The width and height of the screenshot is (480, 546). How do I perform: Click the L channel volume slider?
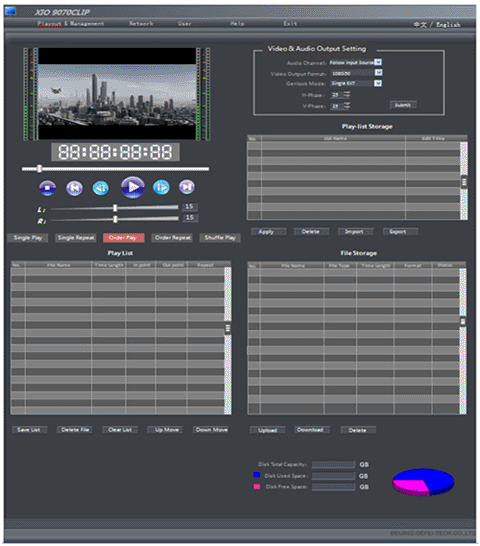115,208
